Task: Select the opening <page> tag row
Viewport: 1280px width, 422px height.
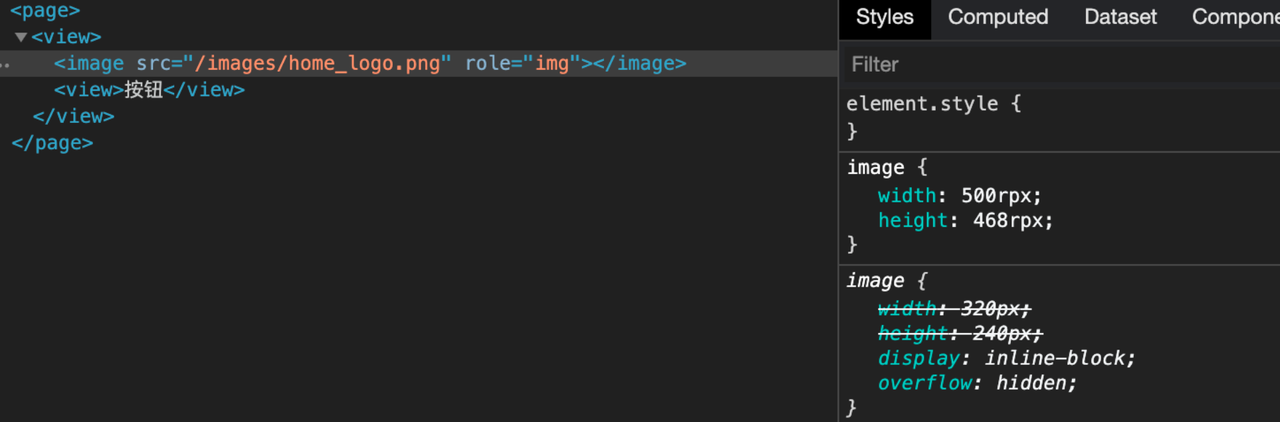Action: click(x=45, y=12)
